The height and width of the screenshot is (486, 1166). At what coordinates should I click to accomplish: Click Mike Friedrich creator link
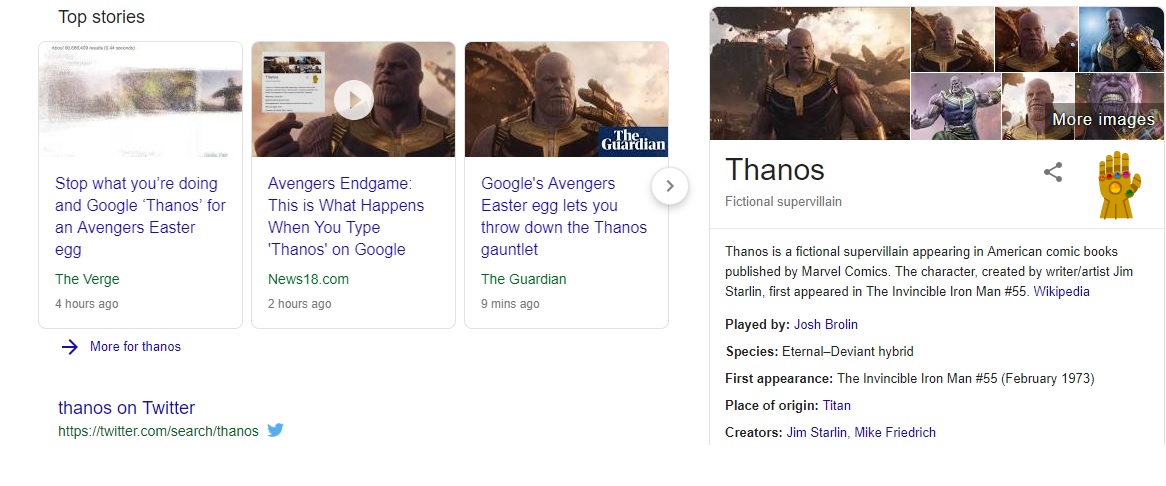[895, 433]
